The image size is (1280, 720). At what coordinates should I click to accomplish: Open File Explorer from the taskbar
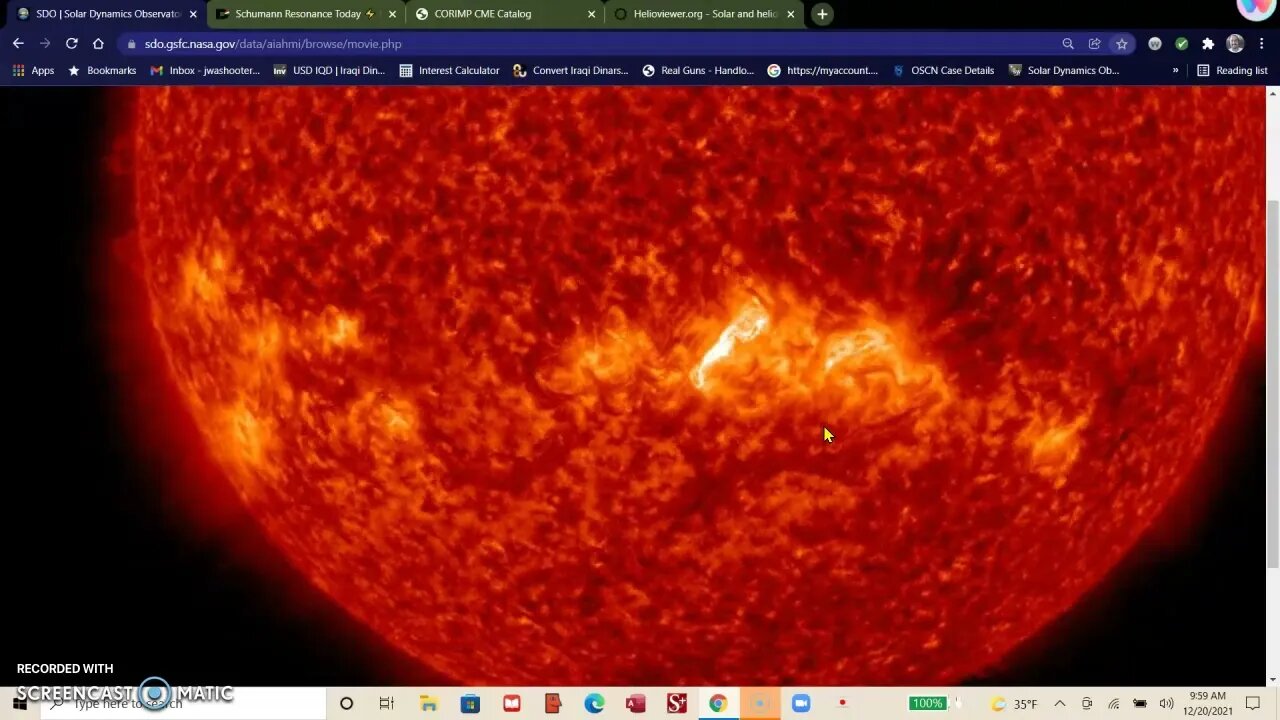[x=428, y=703]
